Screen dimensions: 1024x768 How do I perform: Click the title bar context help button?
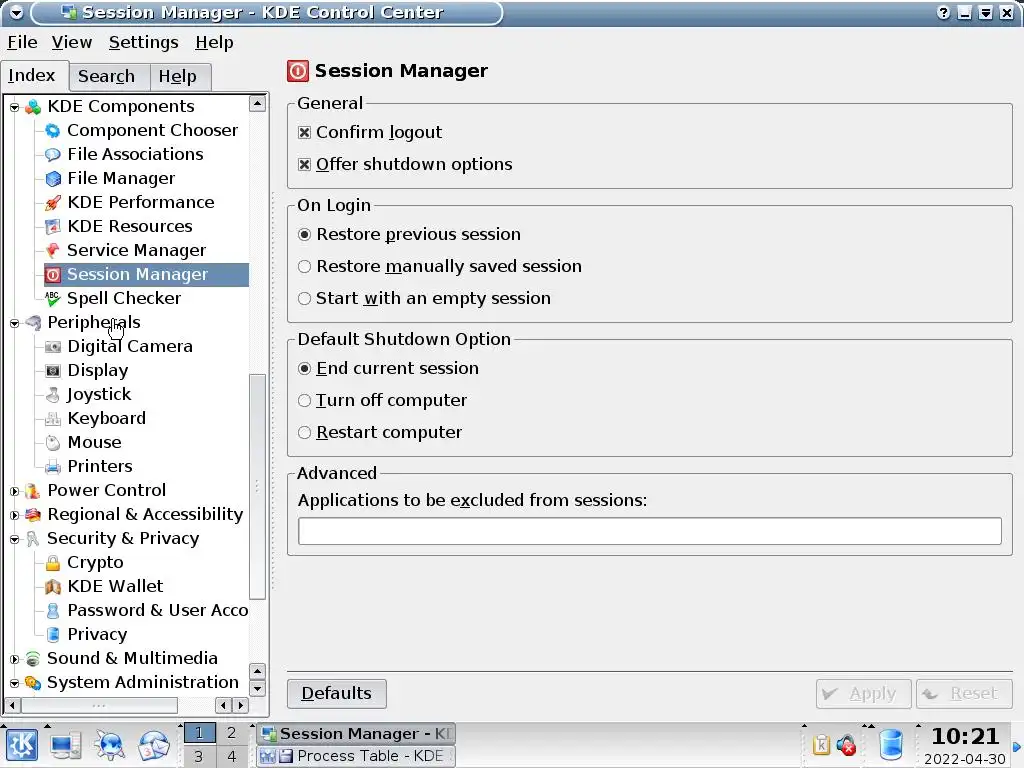pos(943,12)
